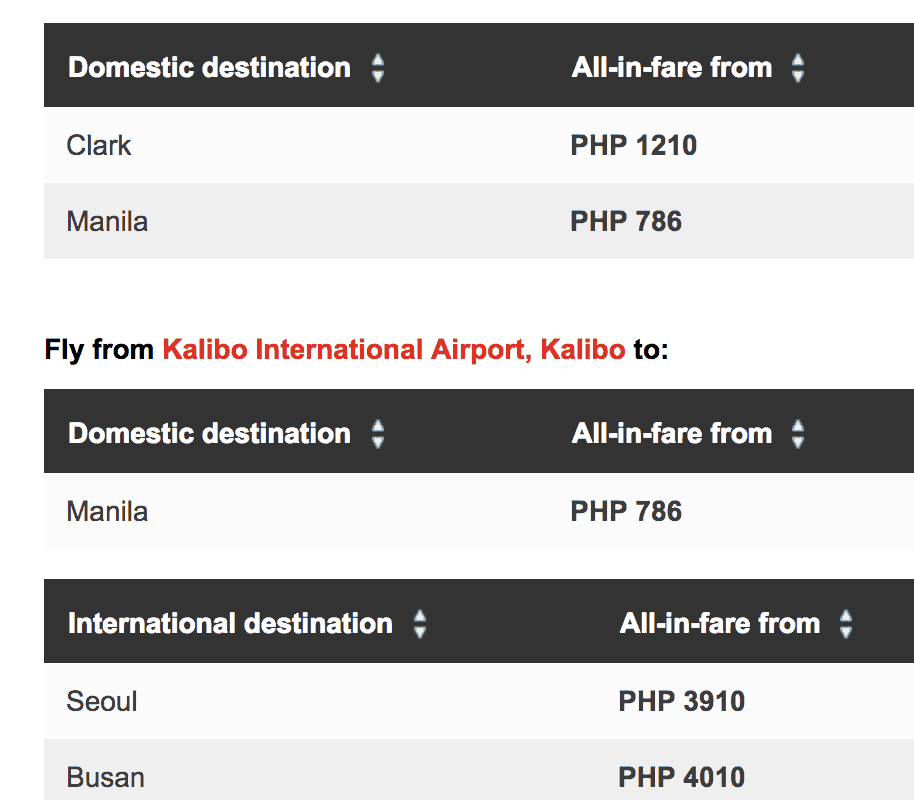Click the International destination column header text
The width and height of the screenshot is (914, 800).
tap(230, 624)
